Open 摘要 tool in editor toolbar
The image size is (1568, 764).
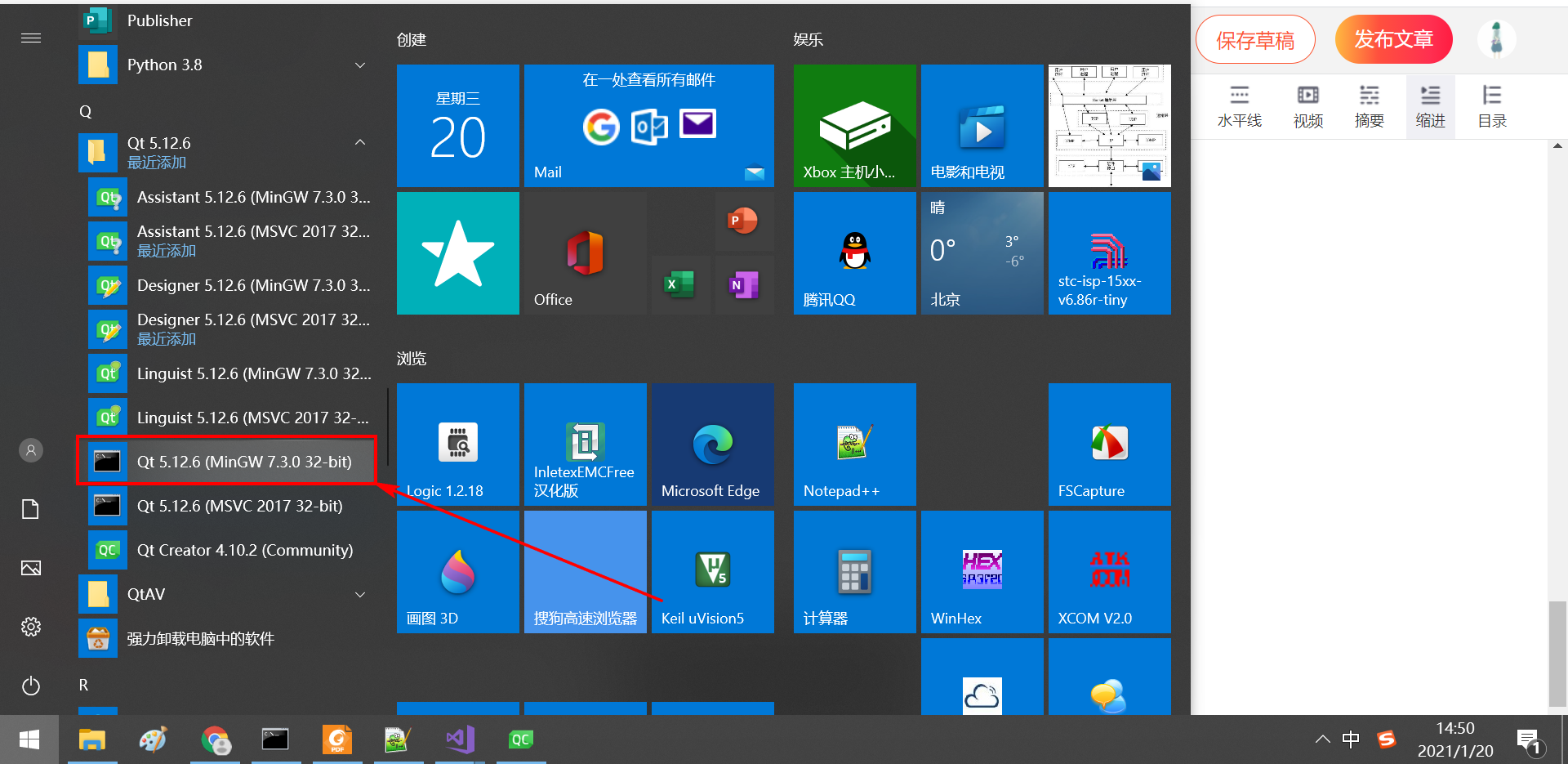coord(1370,107)
